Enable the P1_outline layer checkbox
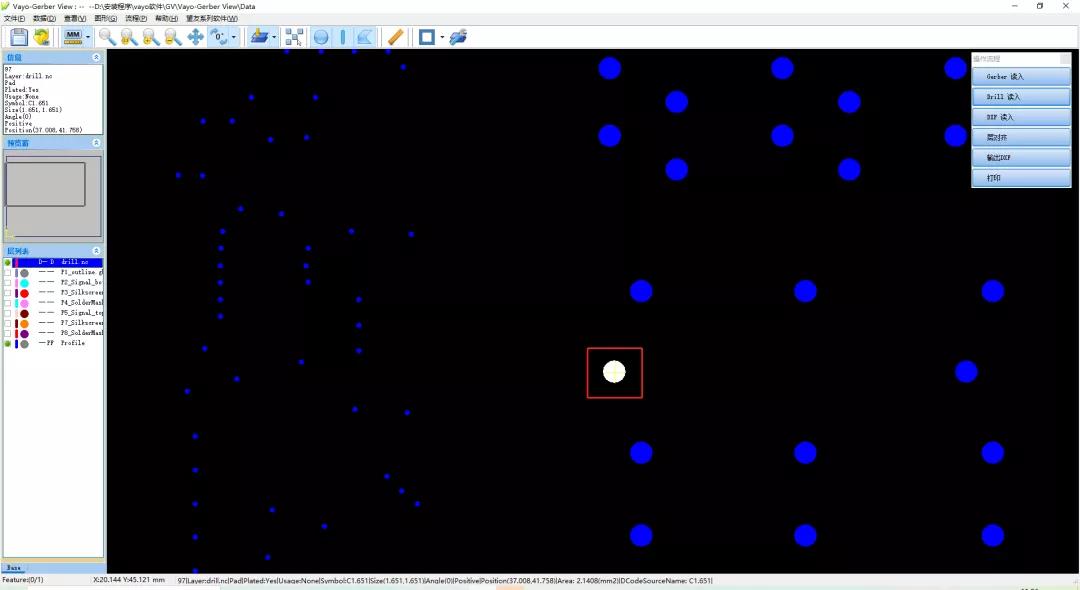Viewport: 1080px width, 590px height. [8, 273]
